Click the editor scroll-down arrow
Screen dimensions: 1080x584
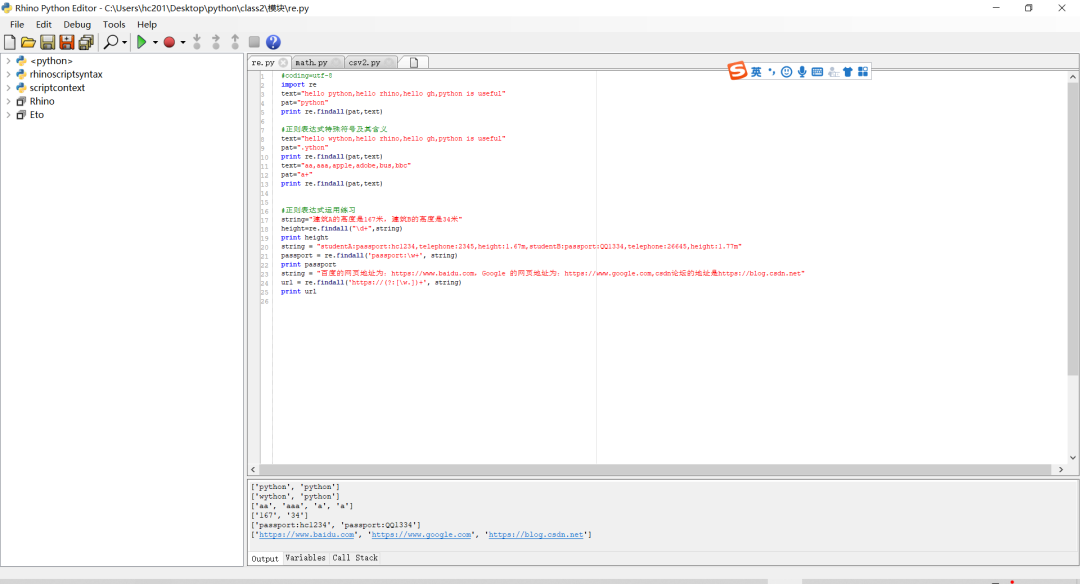pos(1072,457)
